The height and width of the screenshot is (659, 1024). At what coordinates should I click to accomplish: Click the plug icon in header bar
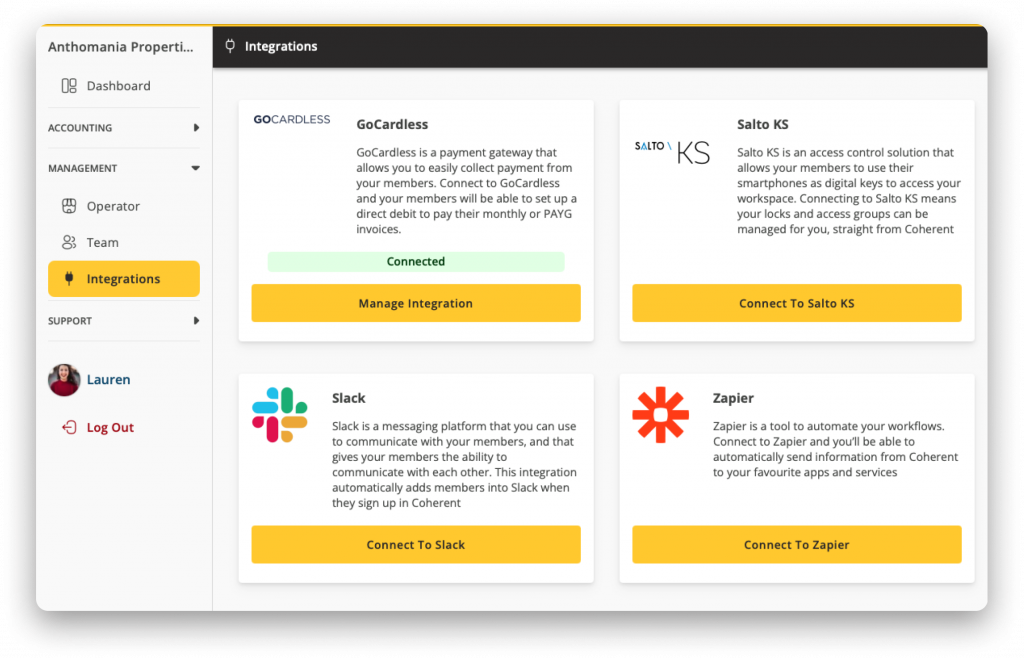[x=230, y=46]
